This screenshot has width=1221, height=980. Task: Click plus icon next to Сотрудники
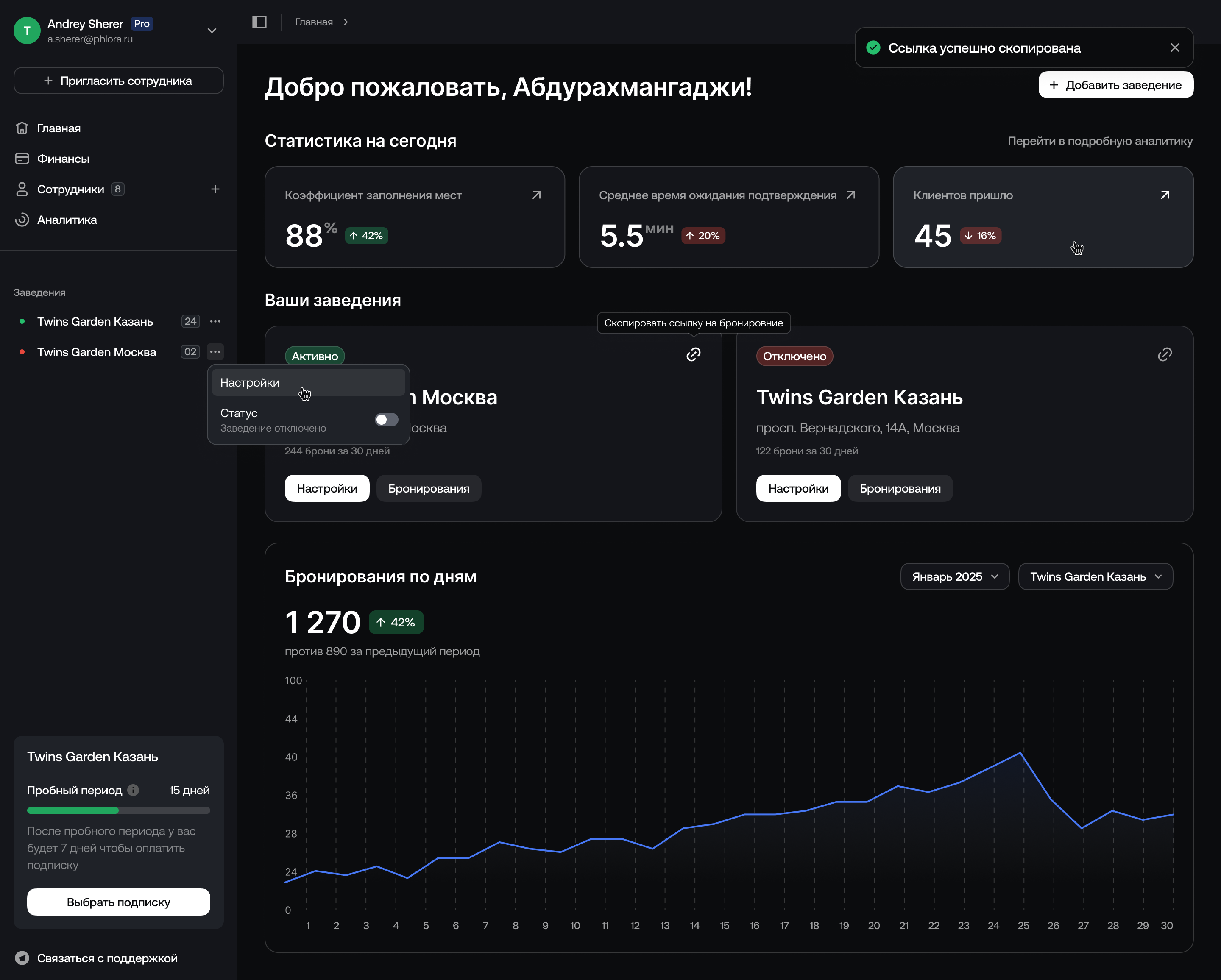(x=215, y=189)
